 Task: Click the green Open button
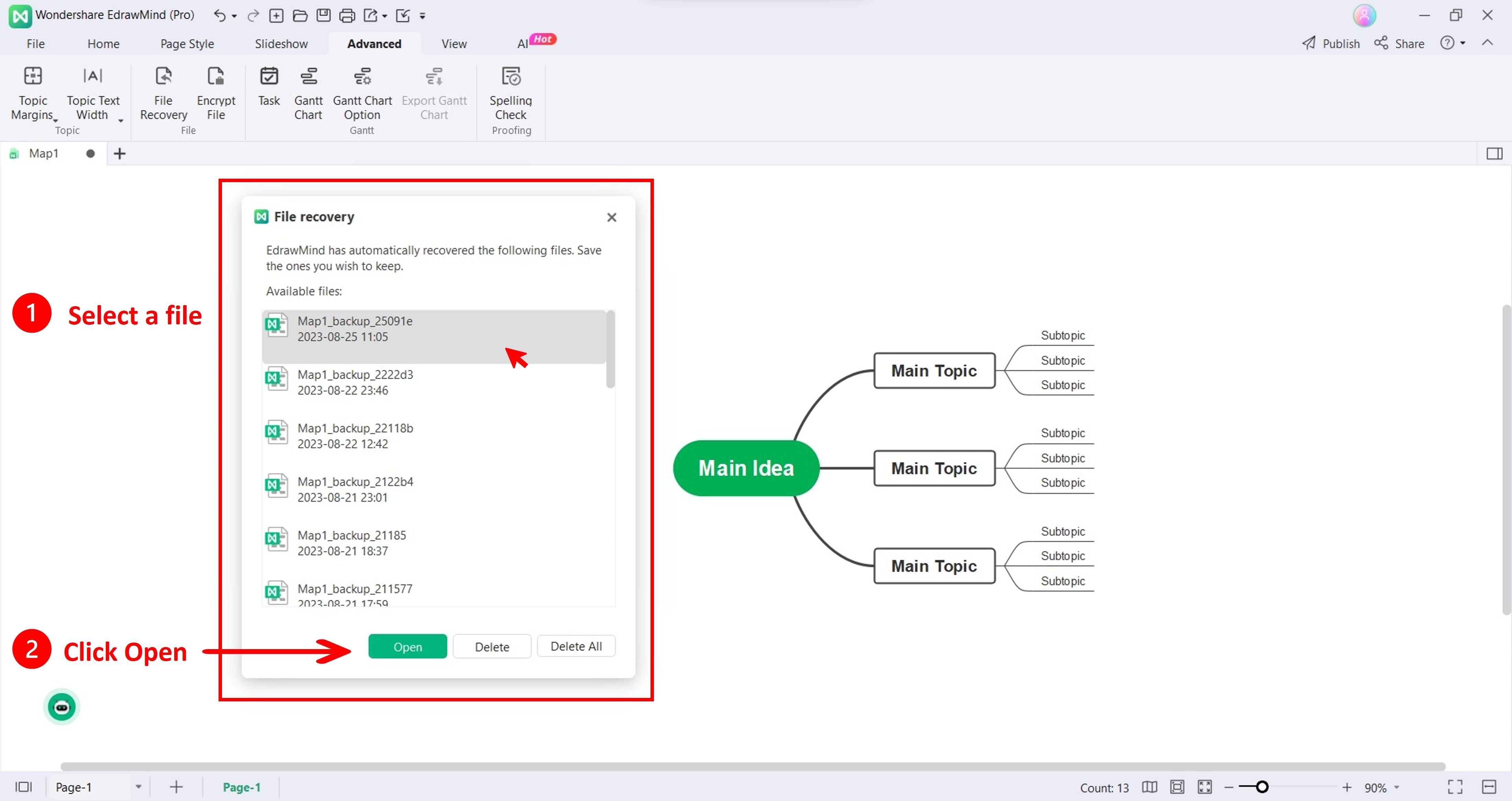click(407, 646)
